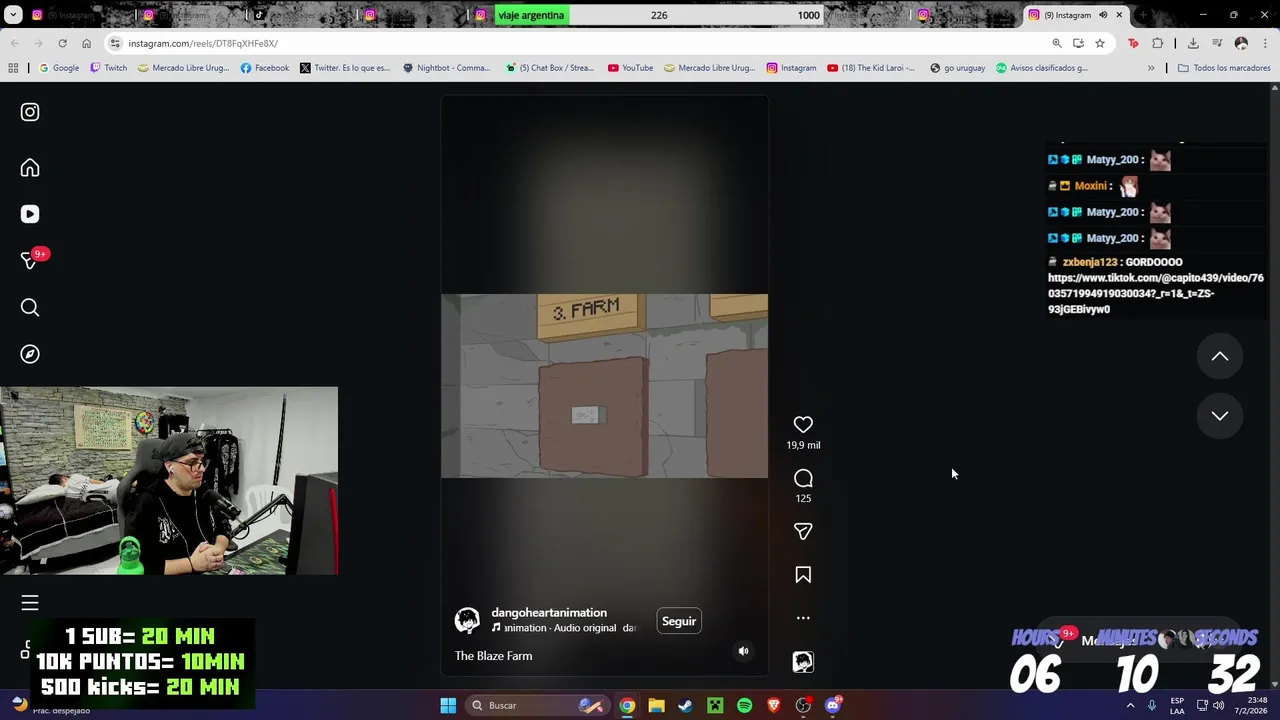Click the dangoheartanimation profile avatar
The height and width of the screenshot is (720, 1280).
coord(467,621)
